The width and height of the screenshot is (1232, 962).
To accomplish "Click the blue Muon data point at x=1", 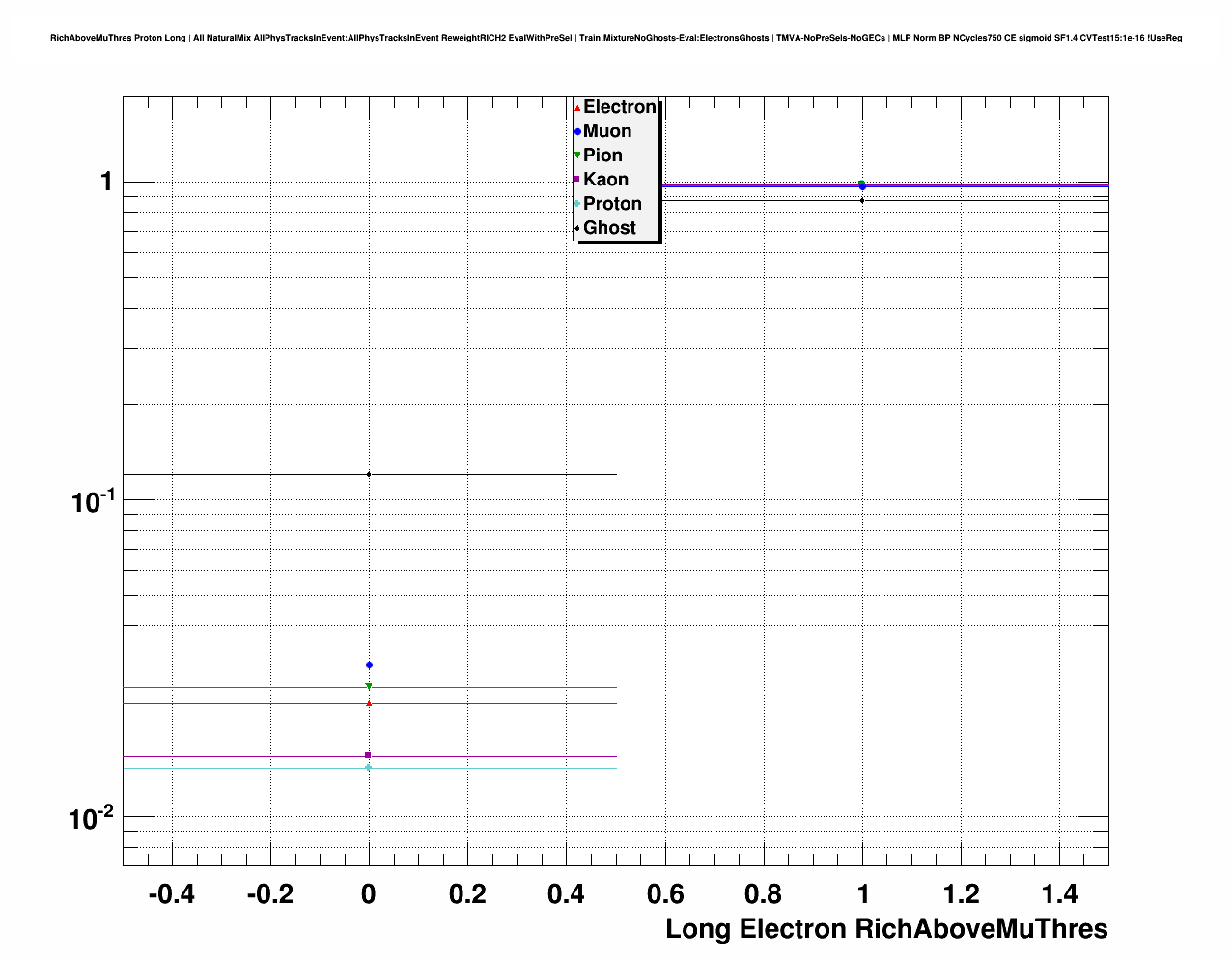I will tap(862, 185).
